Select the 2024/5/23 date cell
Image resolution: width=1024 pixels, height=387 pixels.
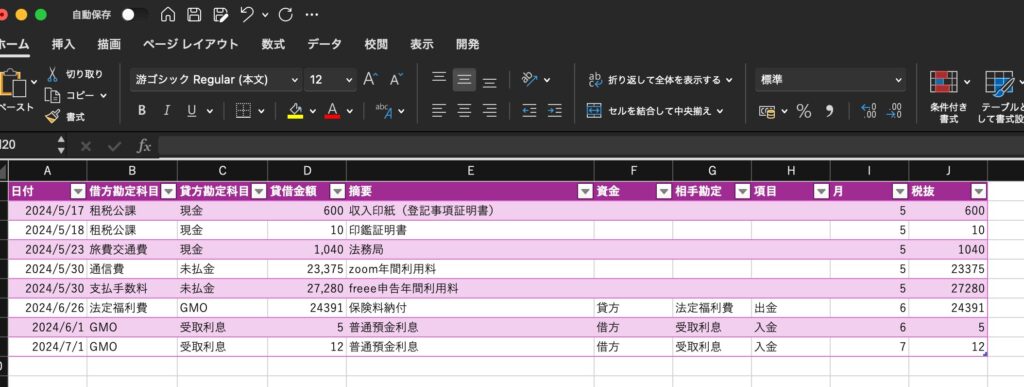[x=48, y=249]
